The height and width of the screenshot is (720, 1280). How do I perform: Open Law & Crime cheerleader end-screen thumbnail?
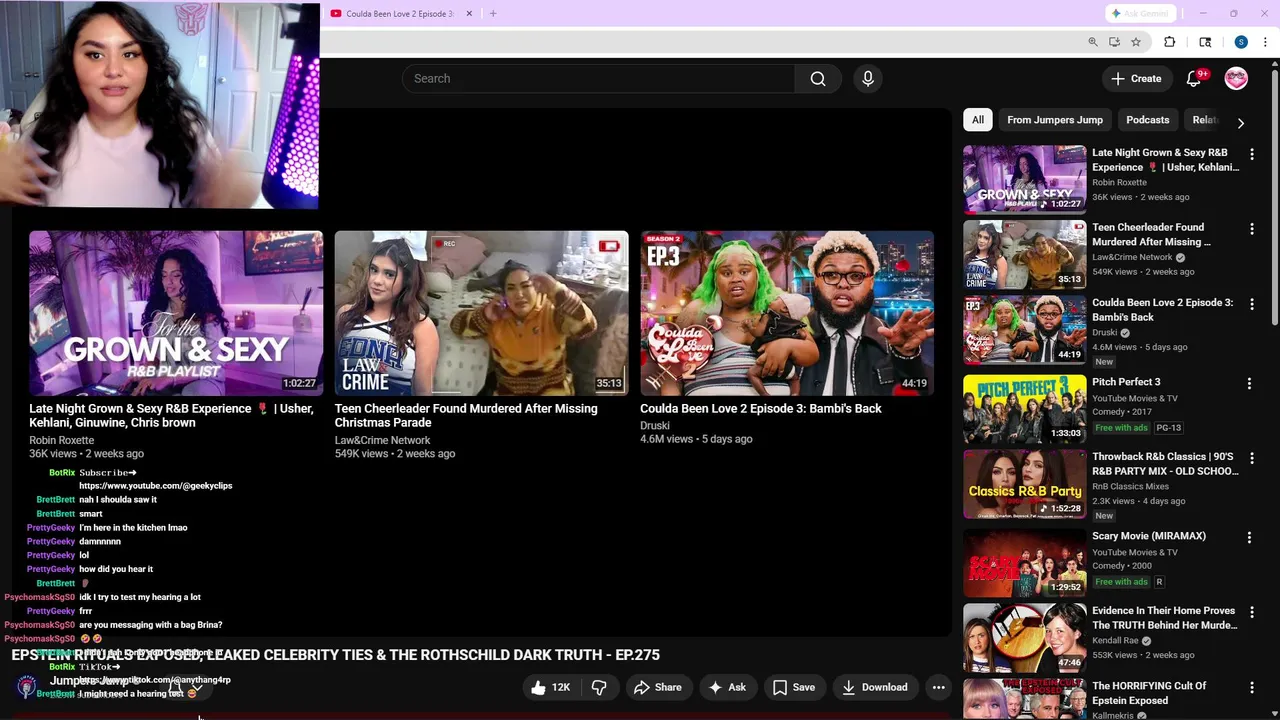[x=481, y=313]
